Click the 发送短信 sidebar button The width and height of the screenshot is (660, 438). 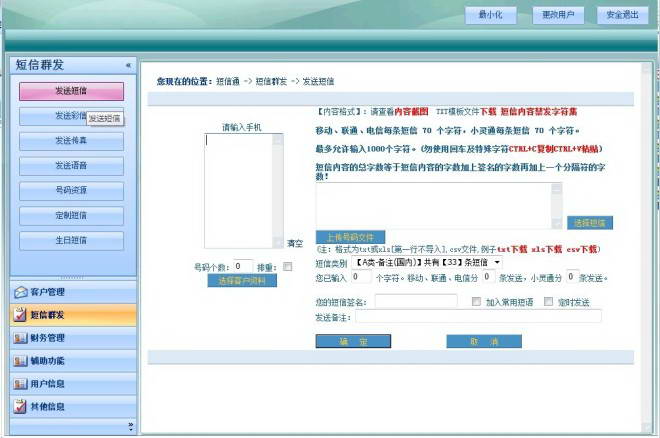click(71, 91)
